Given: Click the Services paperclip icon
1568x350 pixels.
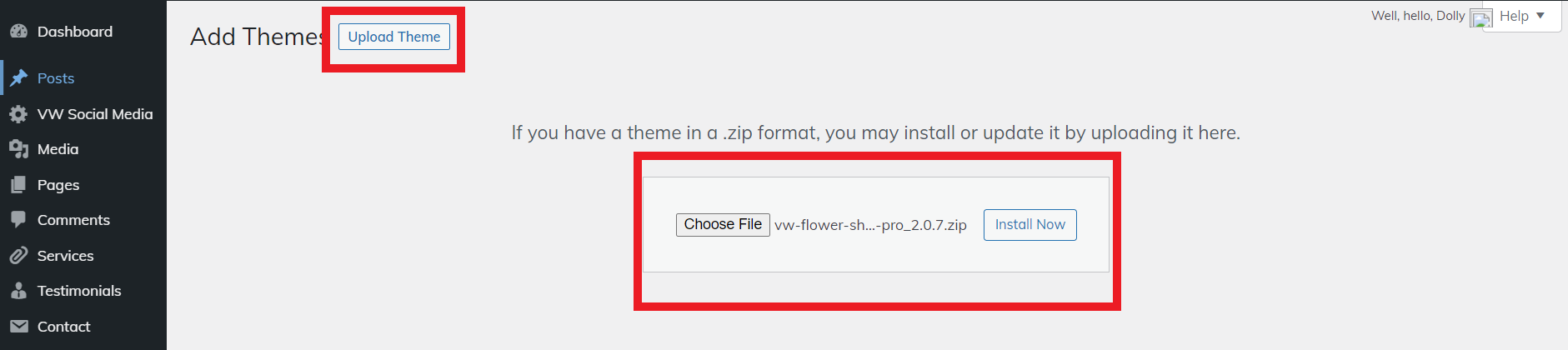Looking at the screenshot, I should click(x=18, y=256).
